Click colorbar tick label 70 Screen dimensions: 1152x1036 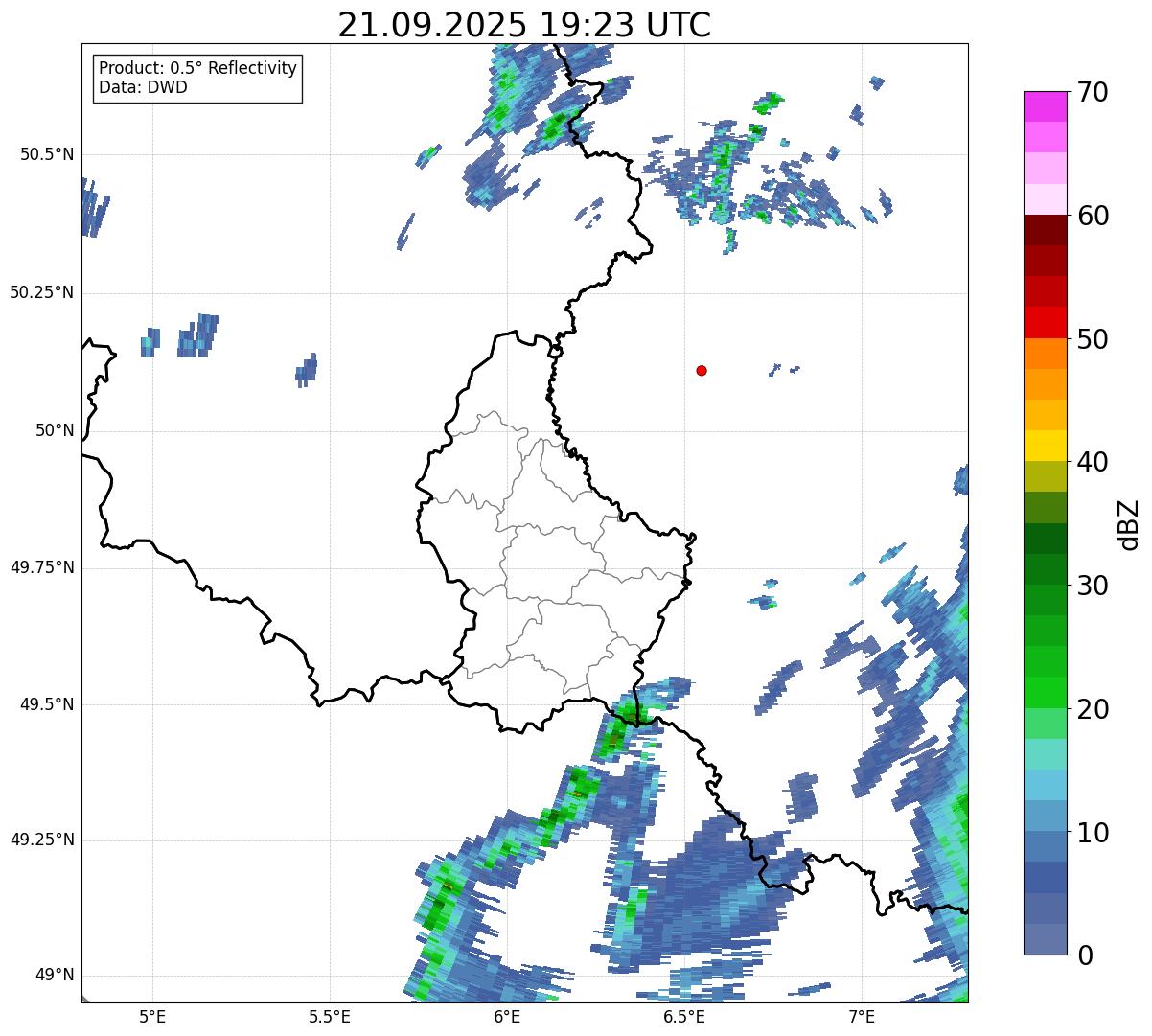click(1092, 92)
